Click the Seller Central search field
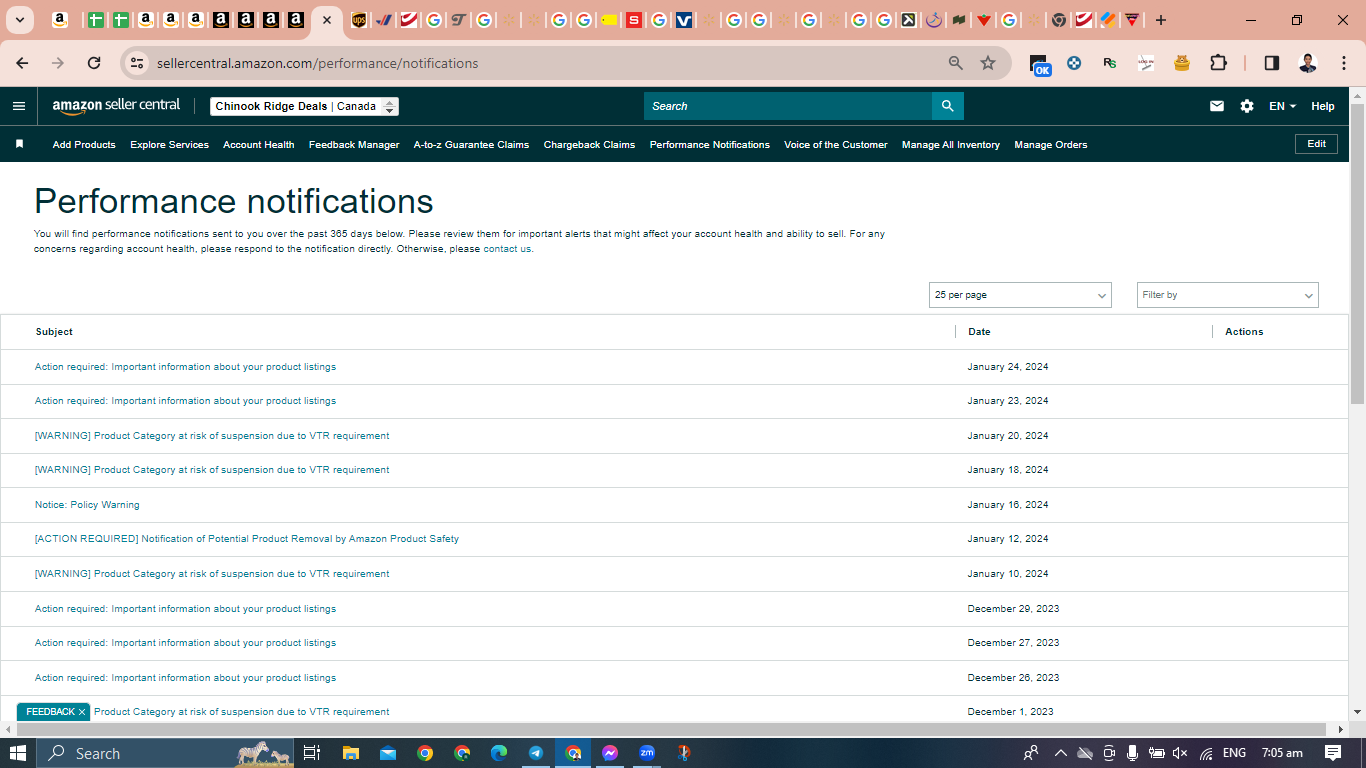This screenshot has width=1366, height=768. click(x=788, y=106)
